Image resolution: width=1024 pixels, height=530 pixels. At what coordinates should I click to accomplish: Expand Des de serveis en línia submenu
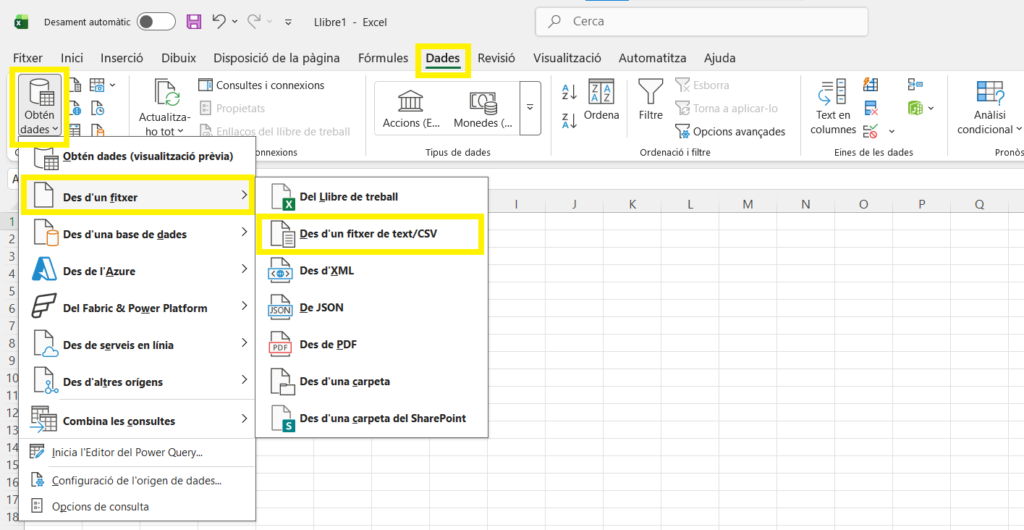pyautogui.click(x=138, y=344)
